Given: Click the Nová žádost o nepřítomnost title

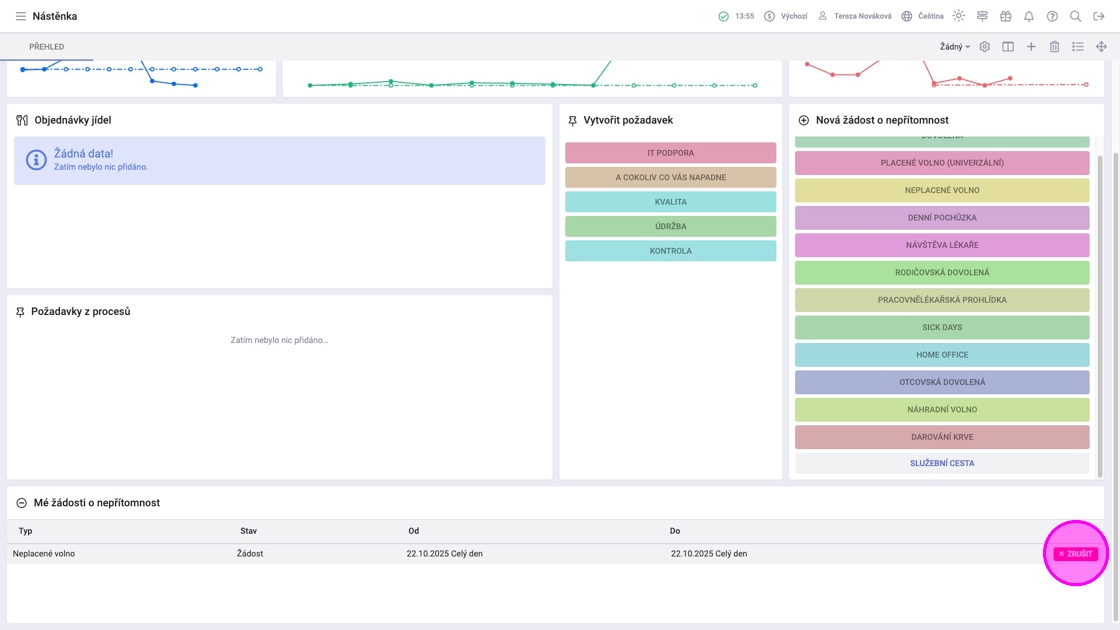Looking at the screenshot, I should (x=882, y=120).
